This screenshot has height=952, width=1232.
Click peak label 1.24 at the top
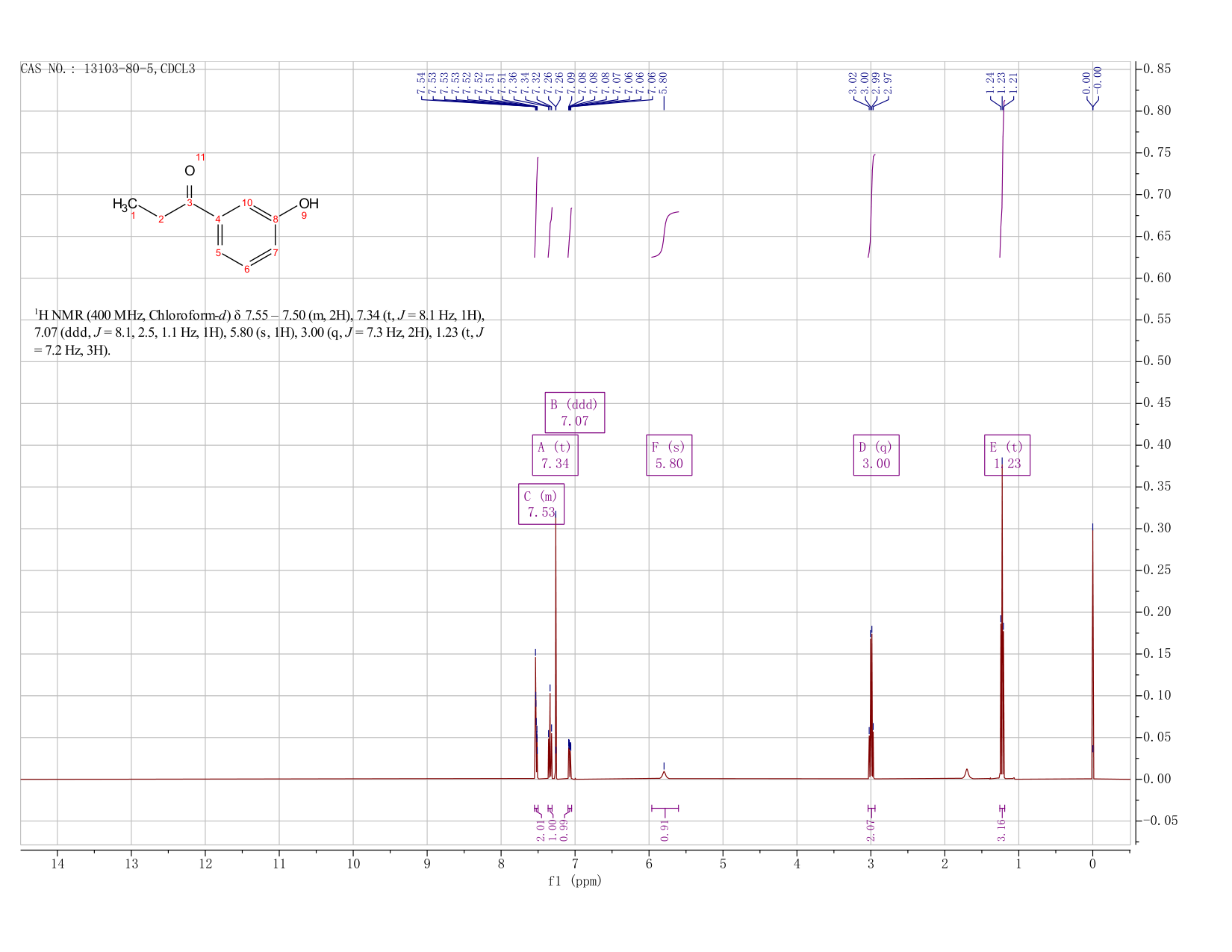coord(989,82)
